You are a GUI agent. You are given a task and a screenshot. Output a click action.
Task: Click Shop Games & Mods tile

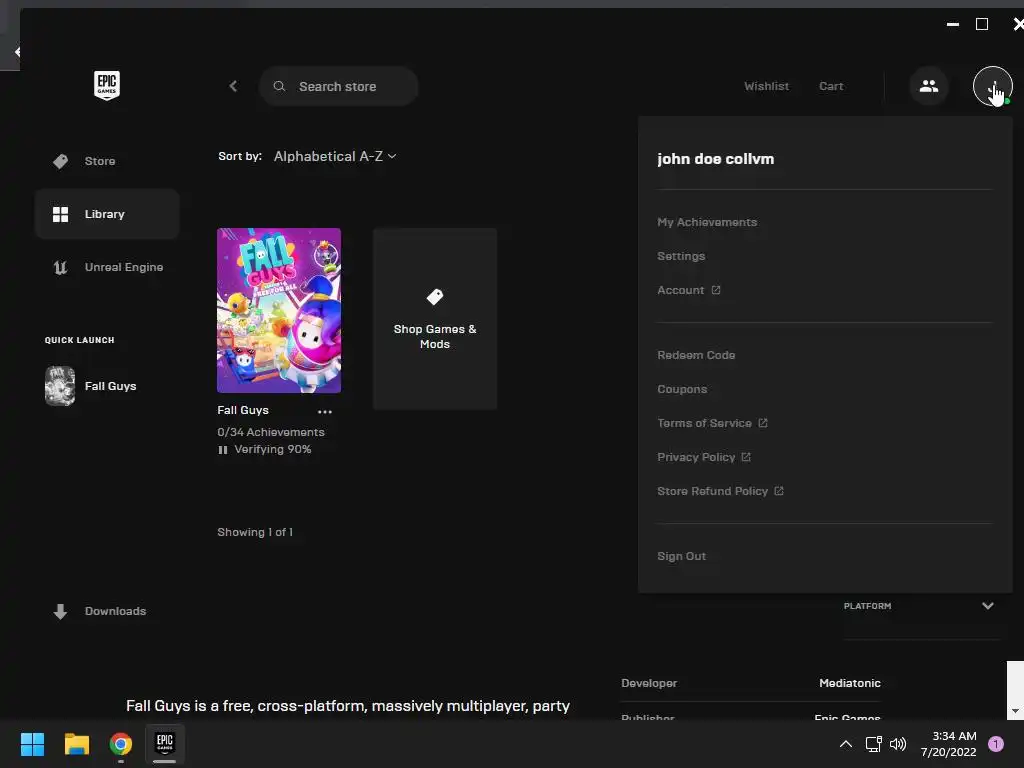click(x=435, y=319)
